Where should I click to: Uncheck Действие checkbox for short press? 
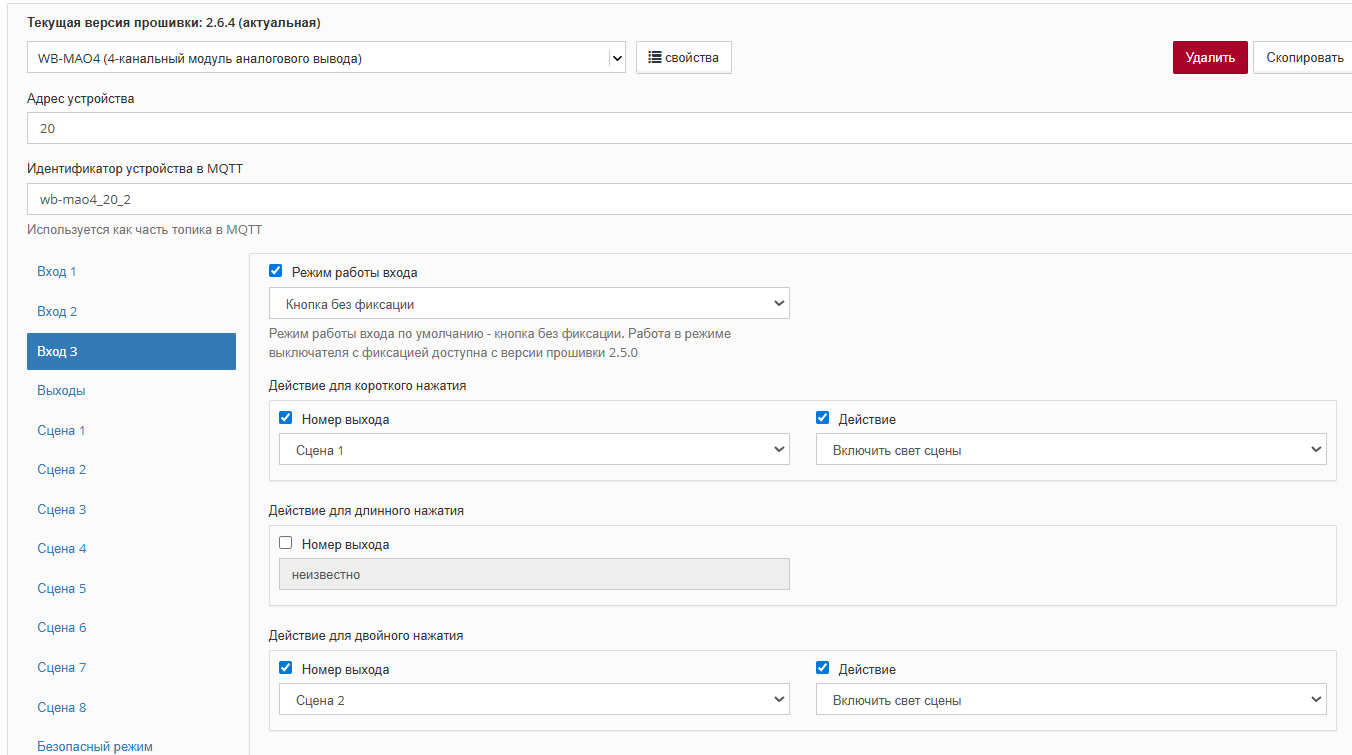pyautogui.click(x=823, y=419)
